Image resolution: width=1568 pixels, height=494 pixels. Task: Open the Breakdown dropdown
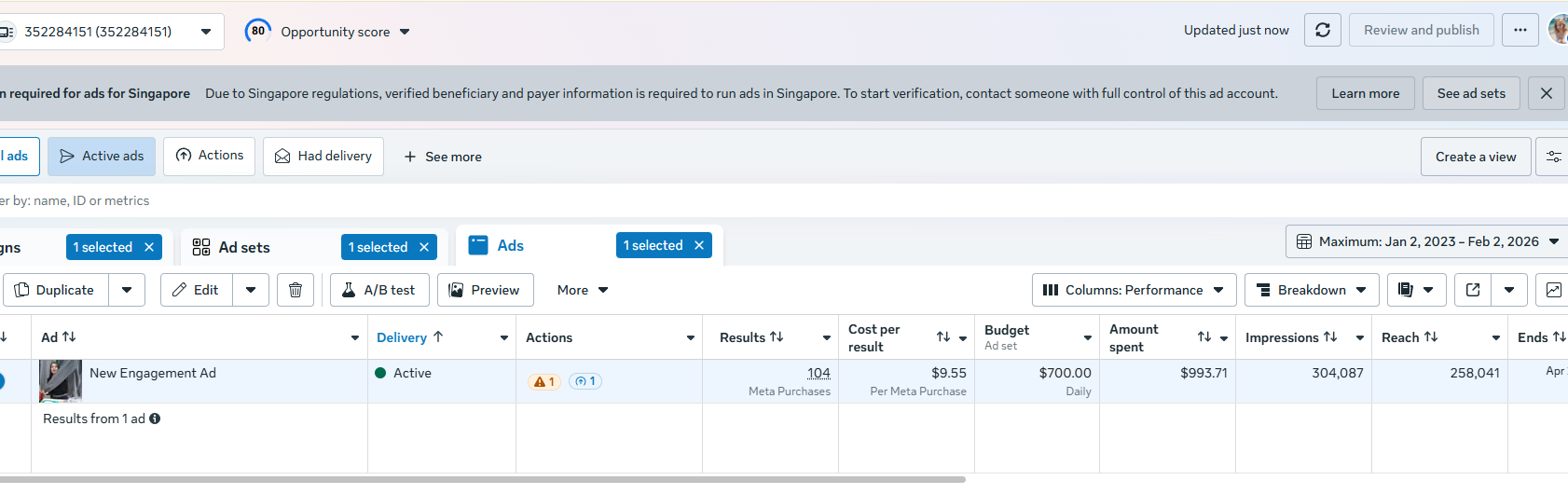pos(1311,290)
